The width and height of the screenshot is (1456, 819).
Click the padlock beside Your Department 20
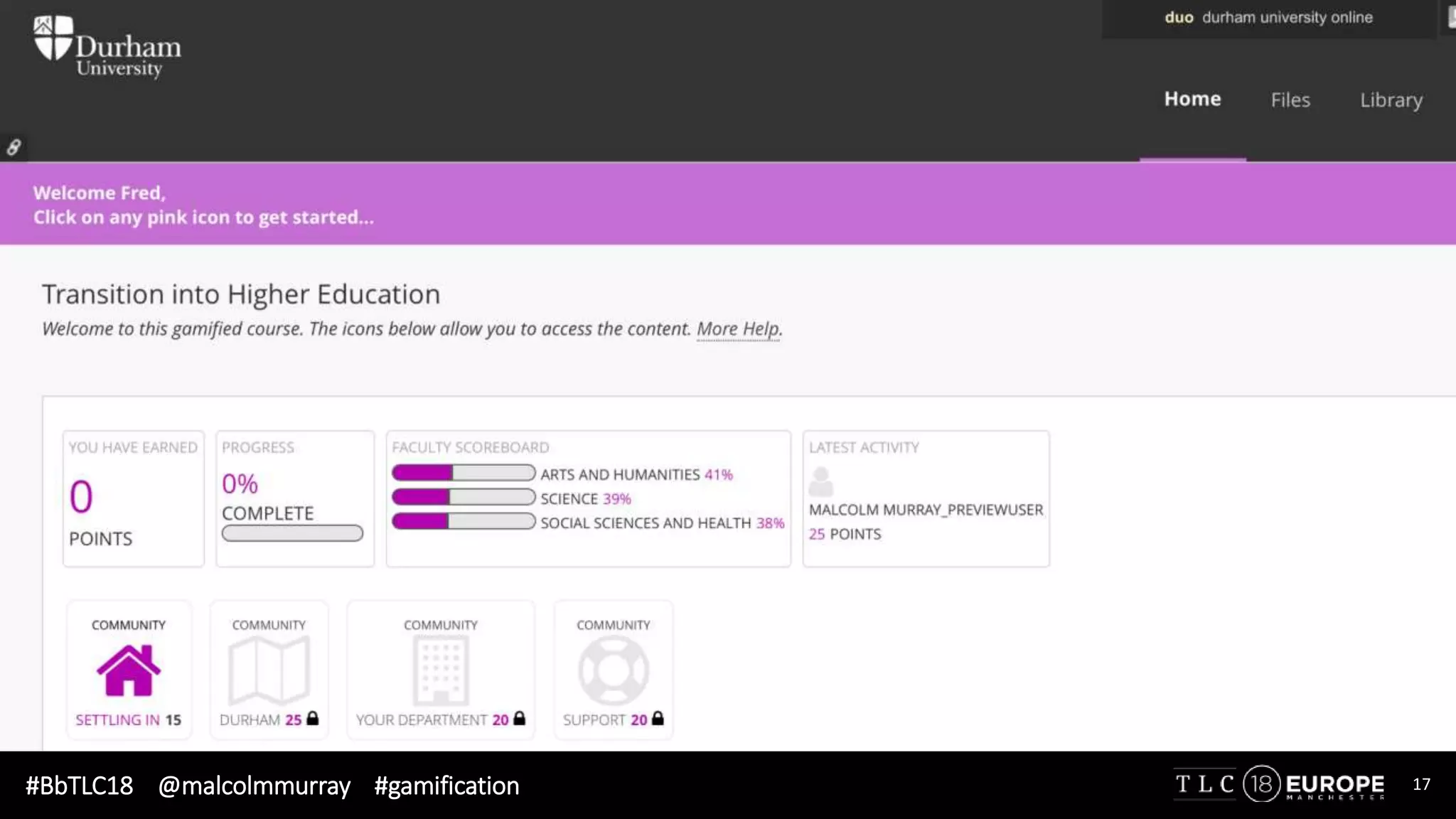tap(520, 719)
